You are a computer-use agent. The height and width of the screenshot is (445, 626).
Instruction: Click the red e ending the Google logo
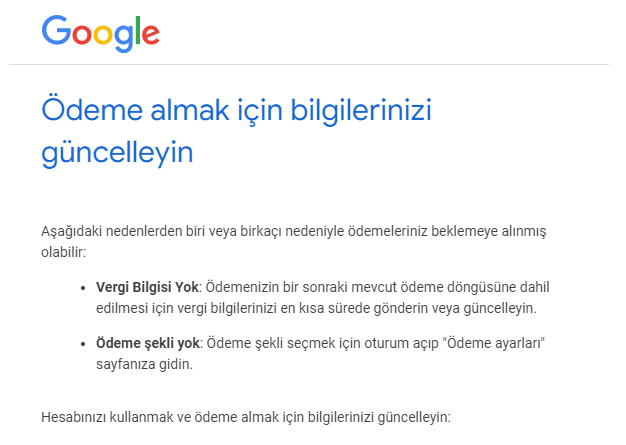pyautogui.click(x=151, y=34)
